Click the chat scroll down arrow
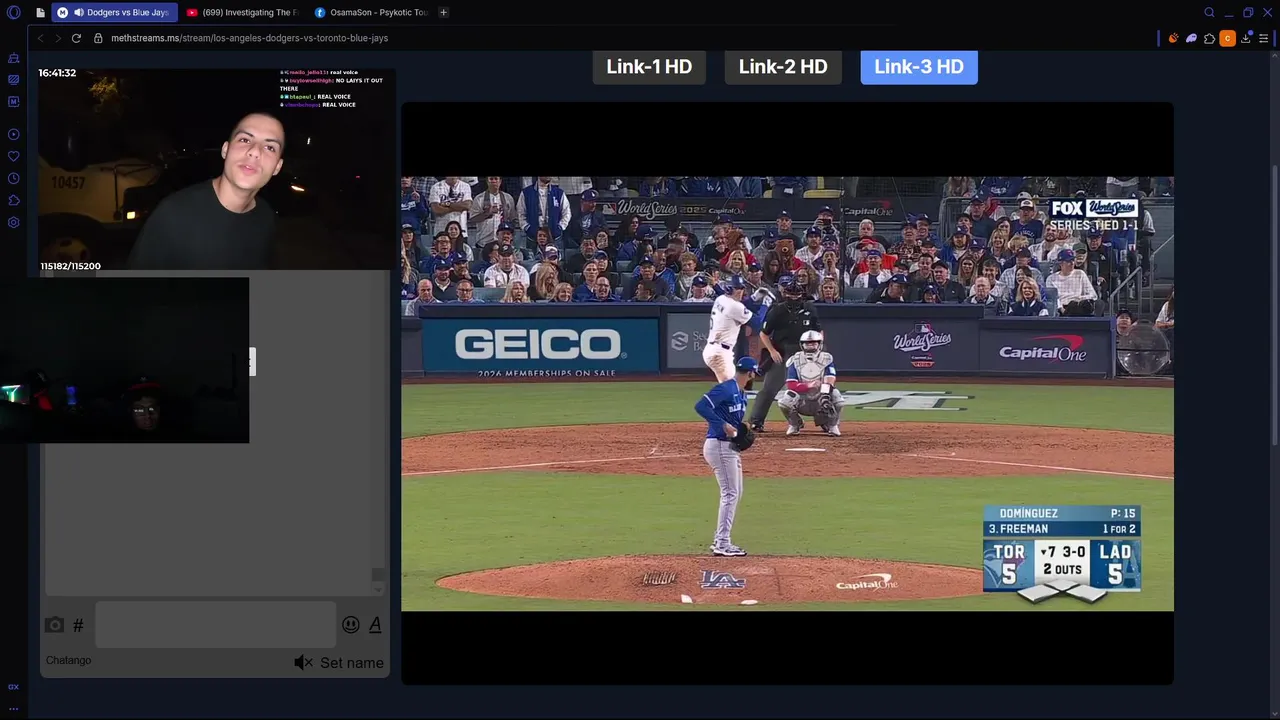The image size is (1280, 720). [x=378, y=590]
